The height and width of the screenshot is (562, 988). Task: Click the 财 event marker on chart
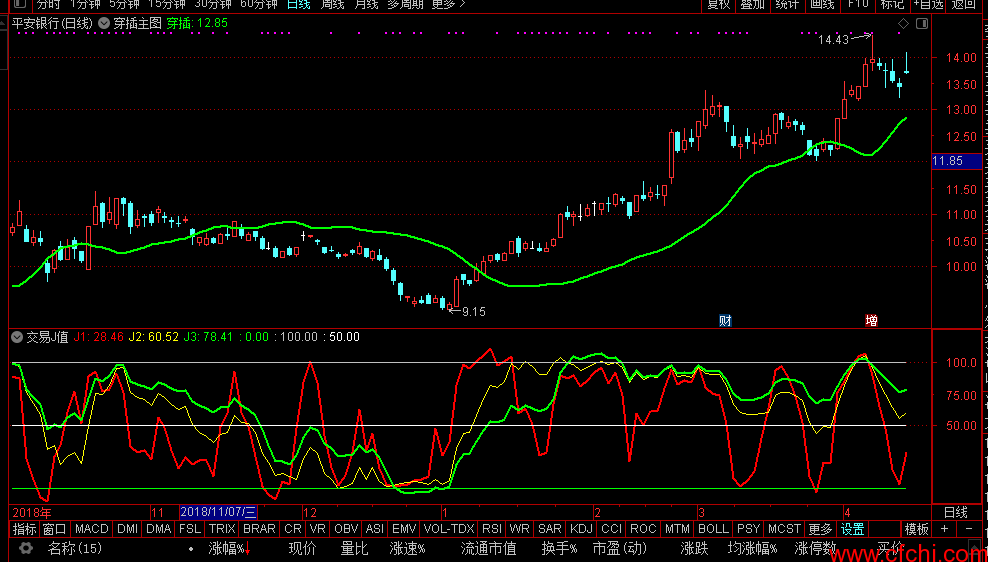725,321
